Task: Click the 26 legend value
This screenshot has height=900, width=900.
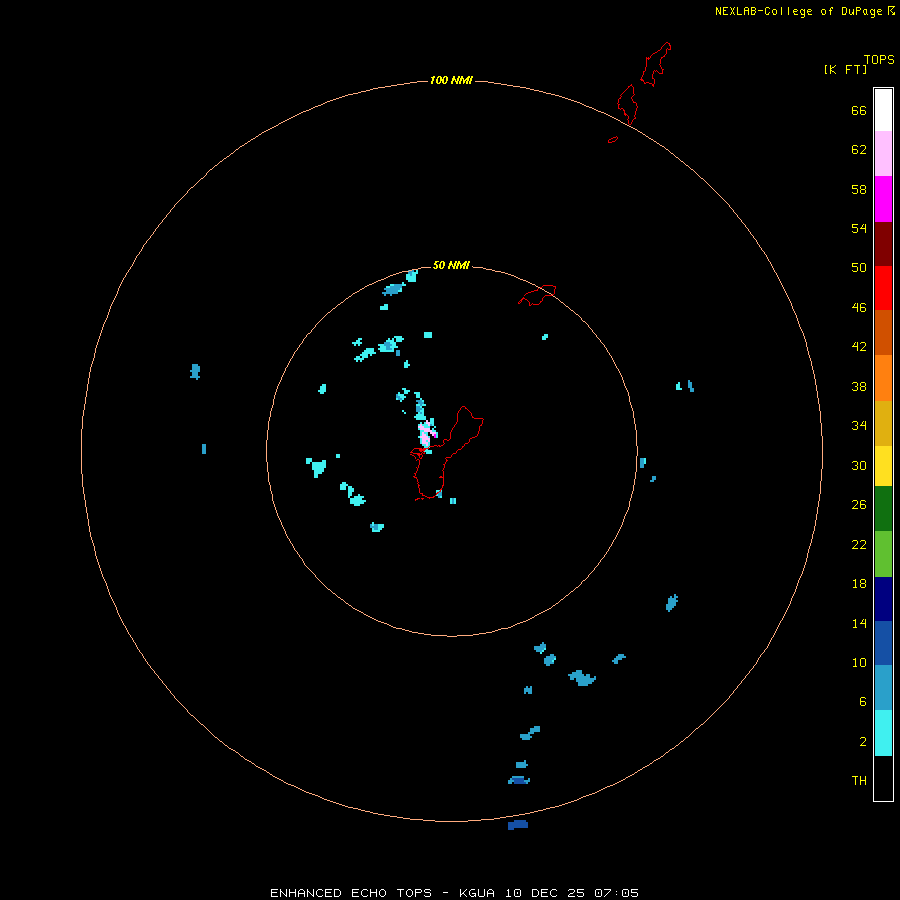Action: (x=859, y=505)
